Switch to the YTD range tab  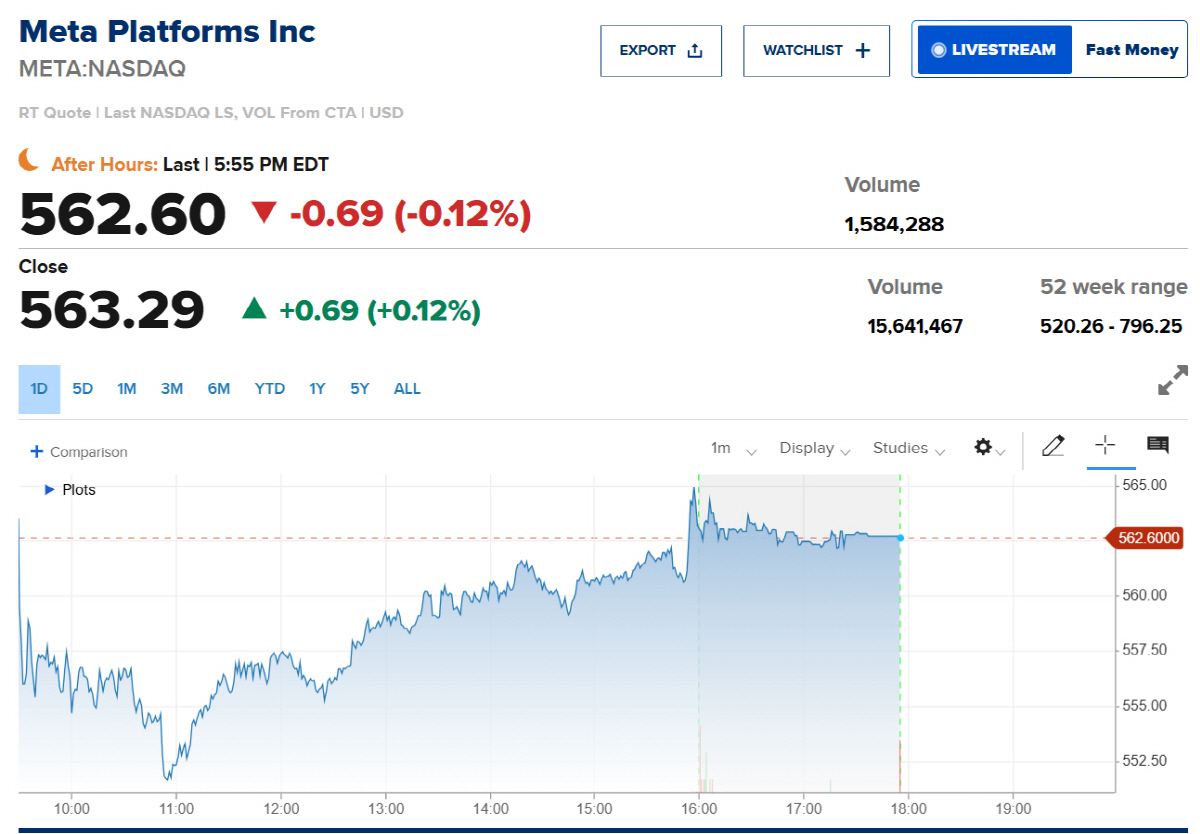pos(270,389)
